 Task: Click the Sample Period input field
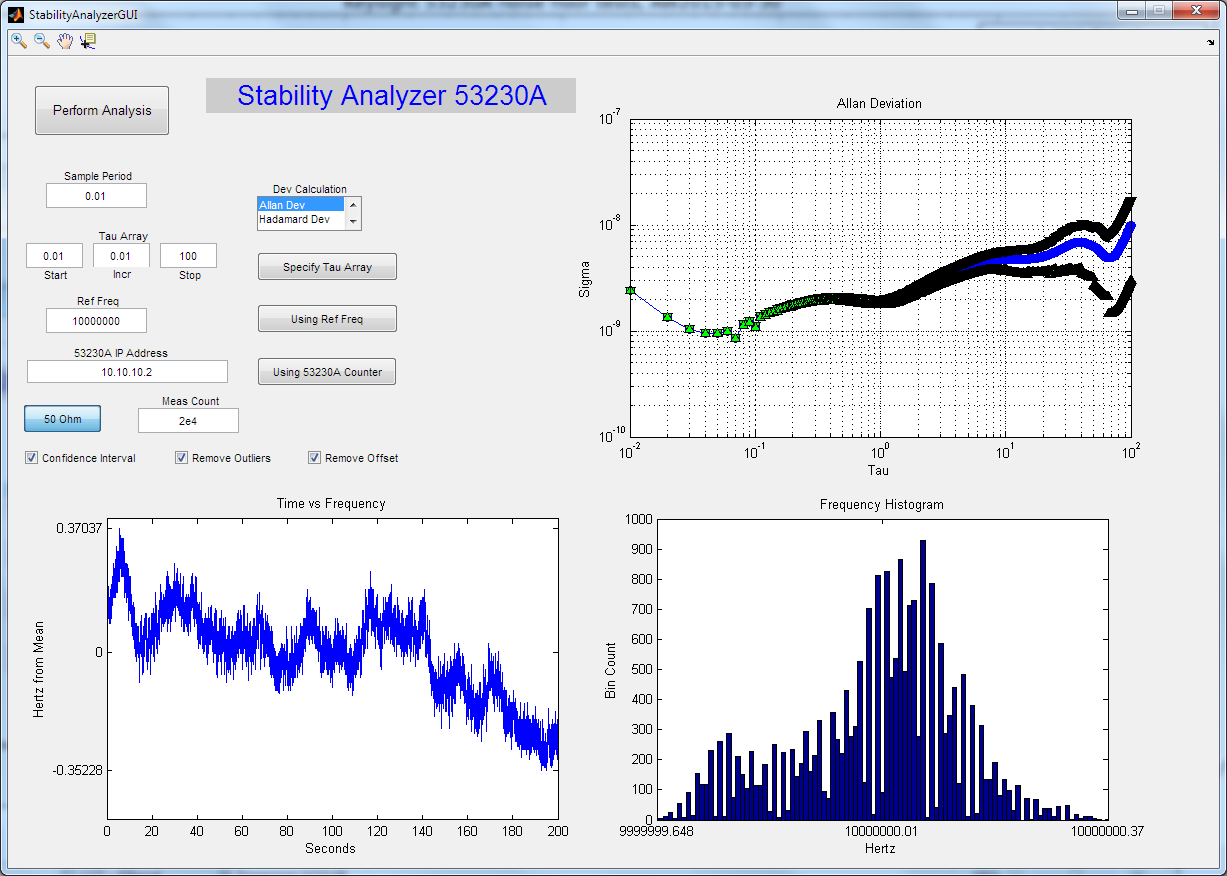(96, 196)
